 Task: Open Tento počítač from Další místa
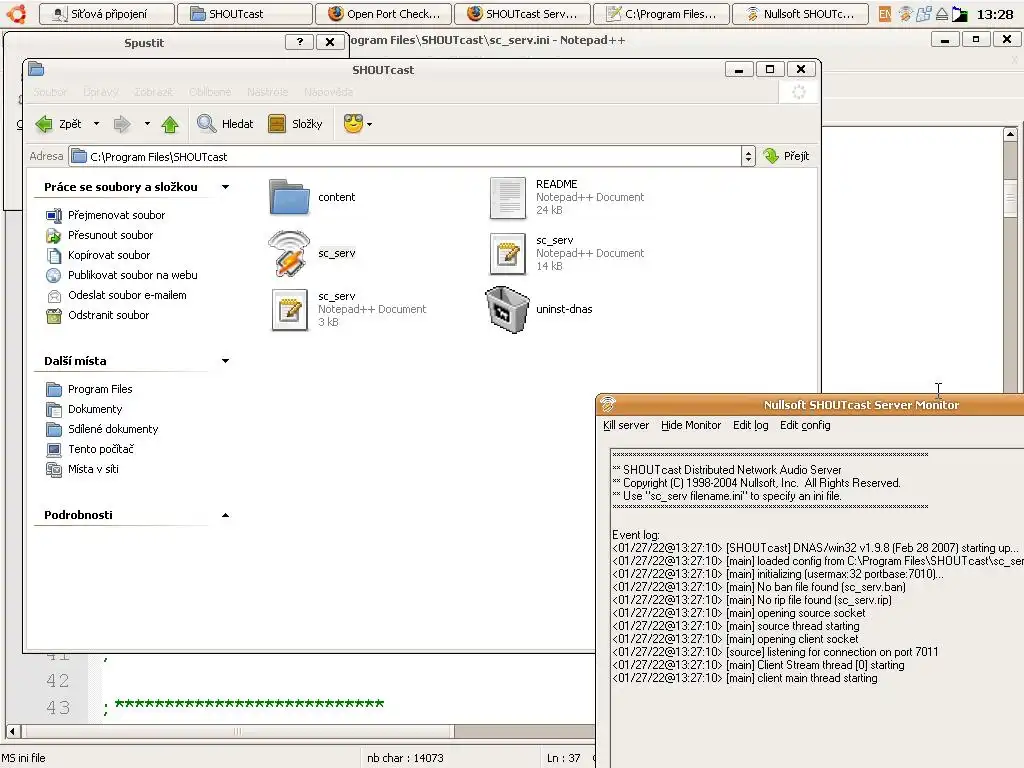click(101, 449)
